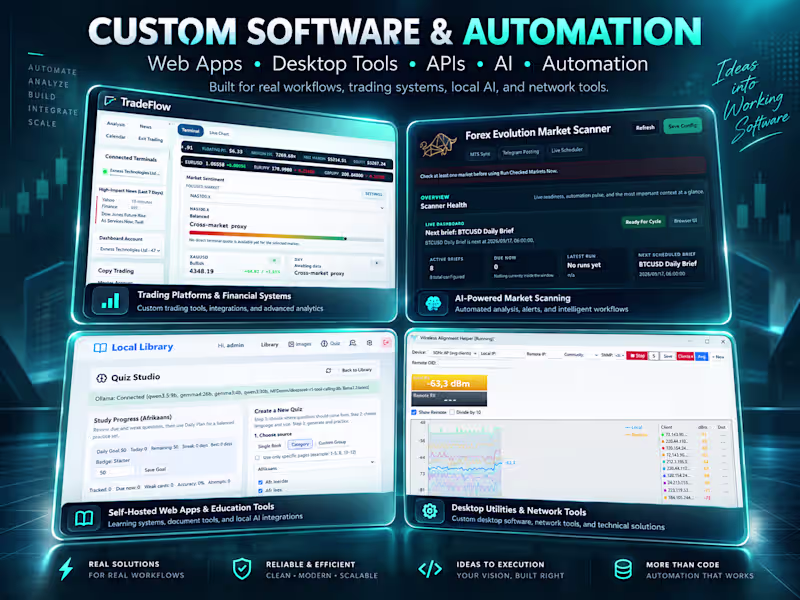800x600 pixels.
Task: Click the bull logo in Forex Evolution Market Scanner
Action: [x=438, y=144]
